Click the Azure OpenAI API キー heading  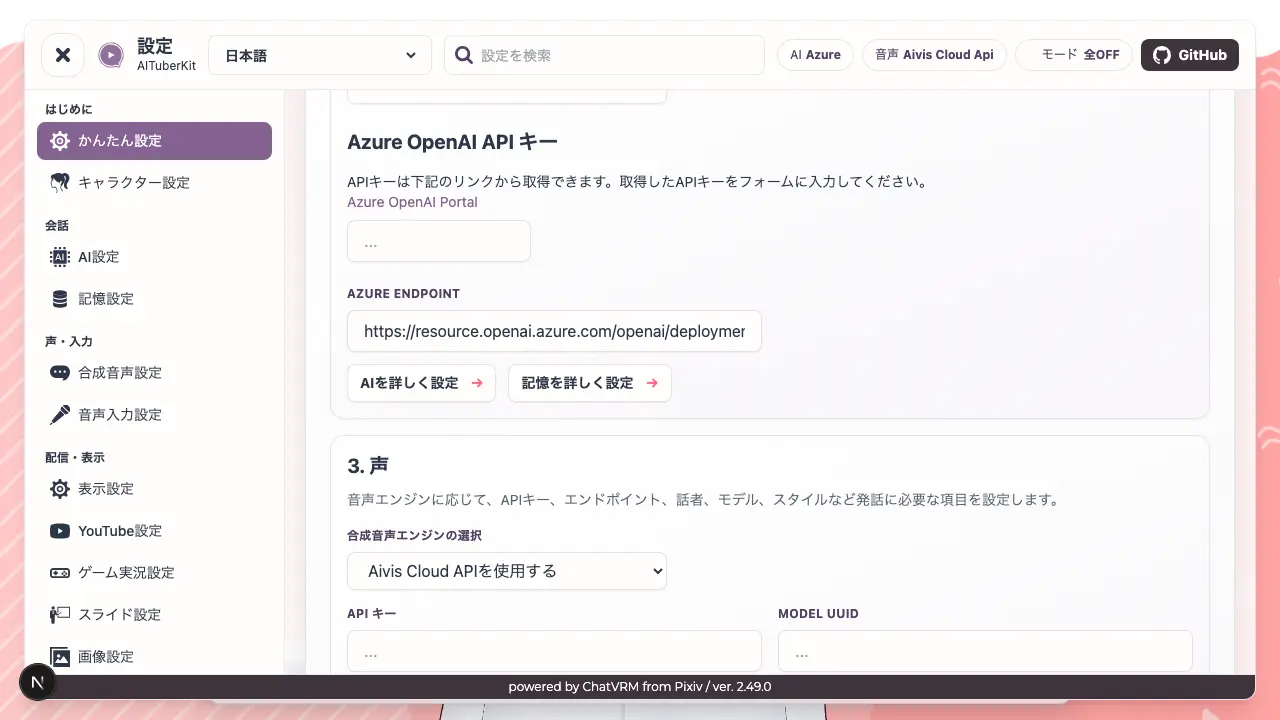(x=452, y=142)
